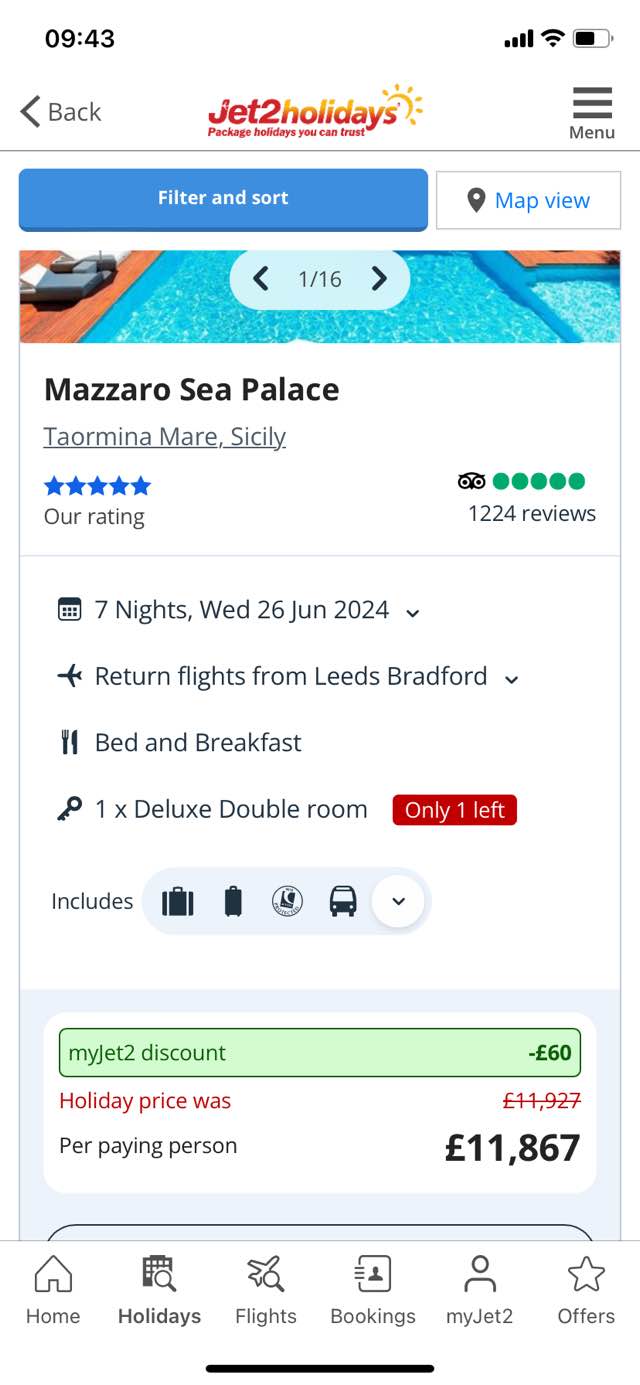
Task: Open the myJet2 account tab
Action: point(480,1290)
